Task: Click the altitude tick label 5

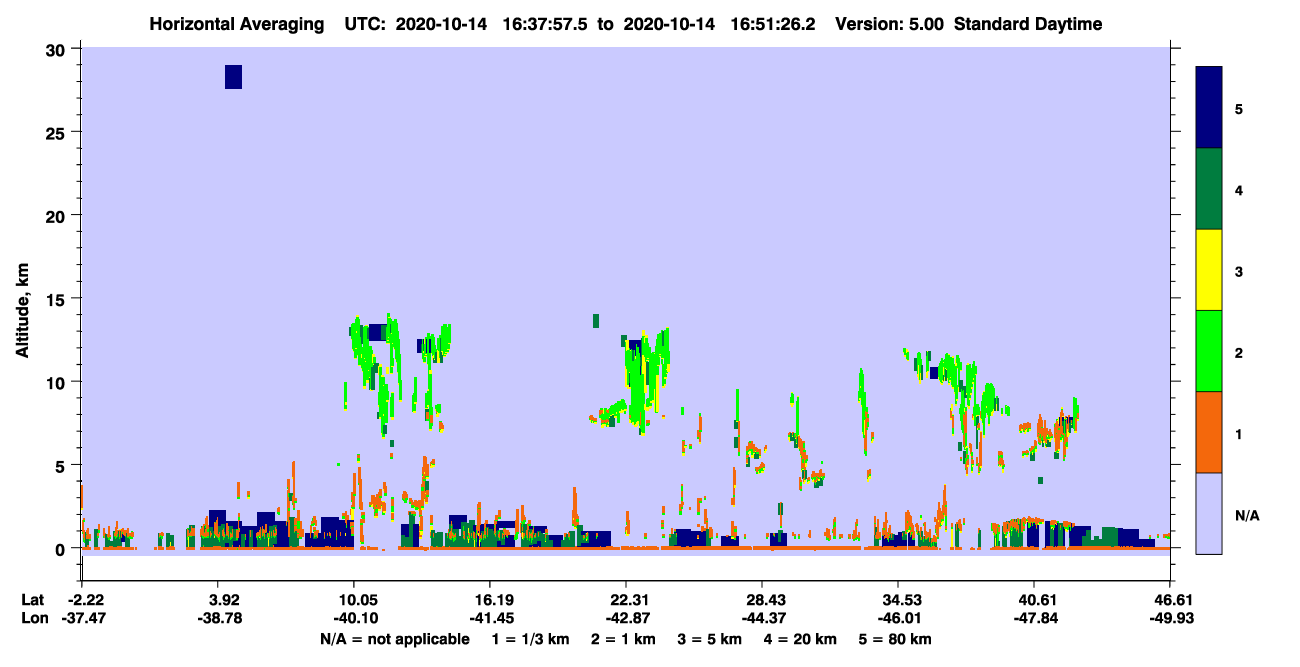Action: [x=62, y=465]
